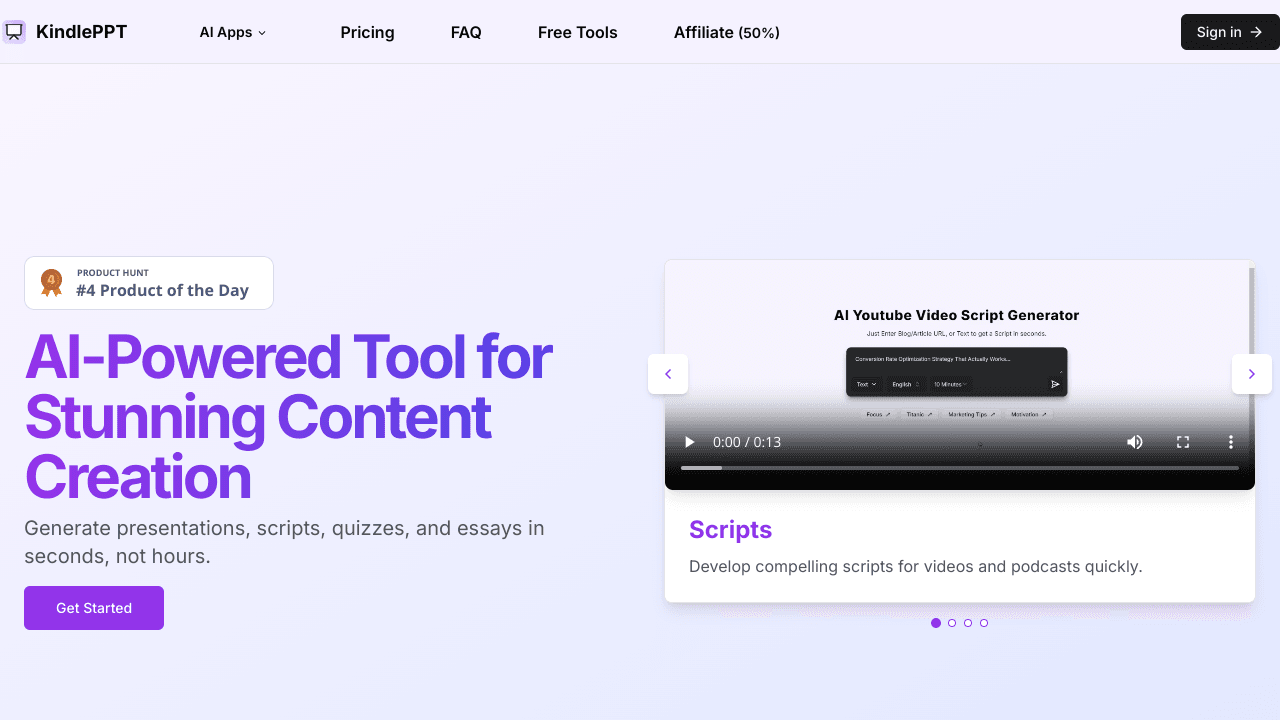
Task: Play the script generator demo video
Action: (689, 442)
